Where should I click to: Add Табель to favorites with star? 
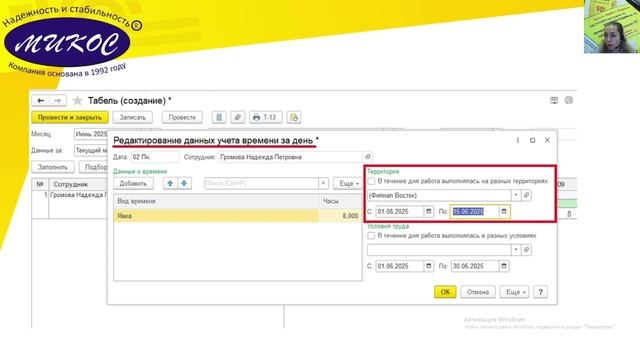pyautogui.click(x=77, y=100)
